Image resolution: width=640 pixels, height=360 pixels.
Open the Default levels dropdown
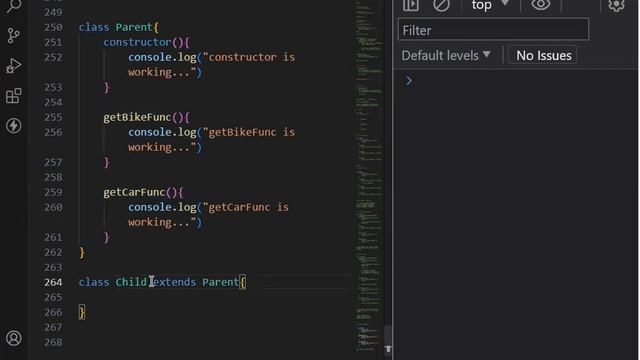click(446, 56)
